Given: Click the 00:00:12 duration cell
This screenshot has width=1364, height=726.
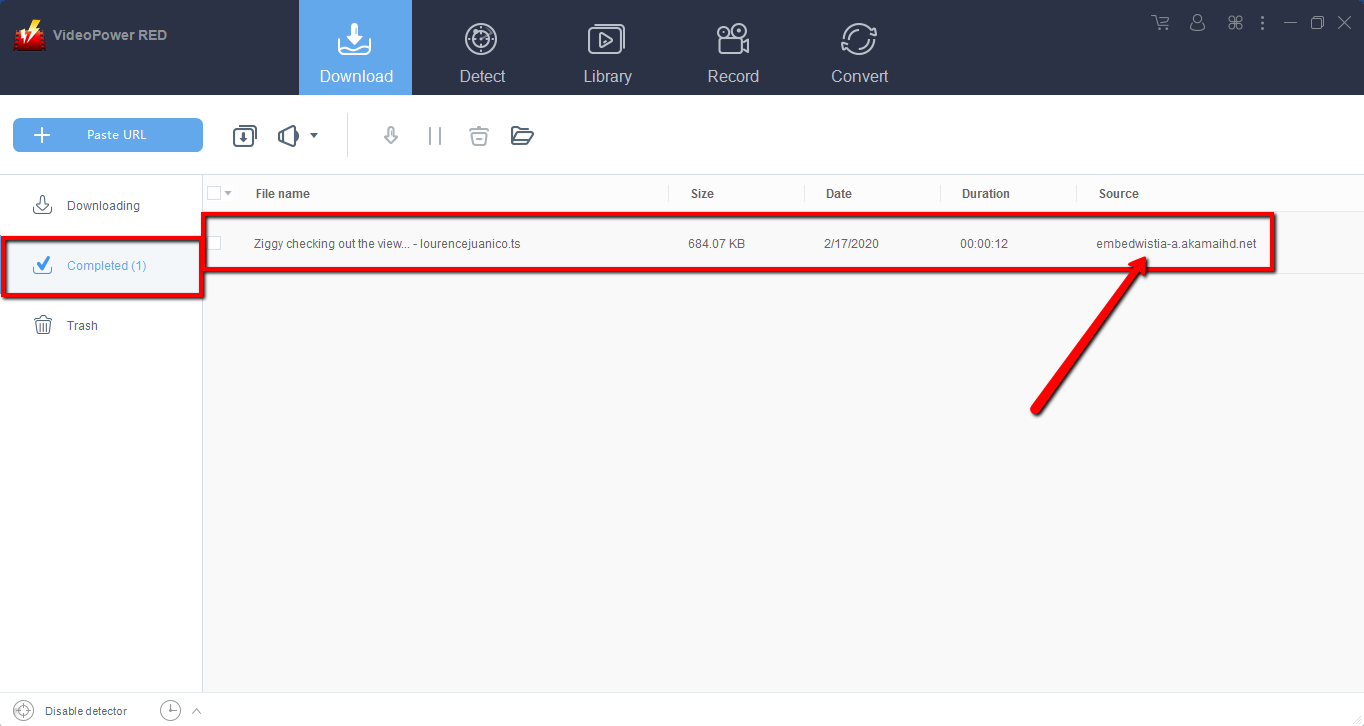Looking at the screenshot, I should tap(984, 244).
